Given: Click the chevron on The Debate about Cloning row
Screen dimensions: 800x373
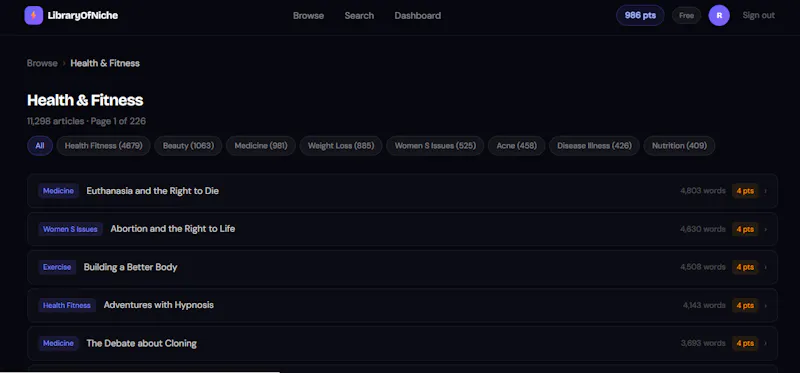Looking at the screenshot, I should coord(765,343).
